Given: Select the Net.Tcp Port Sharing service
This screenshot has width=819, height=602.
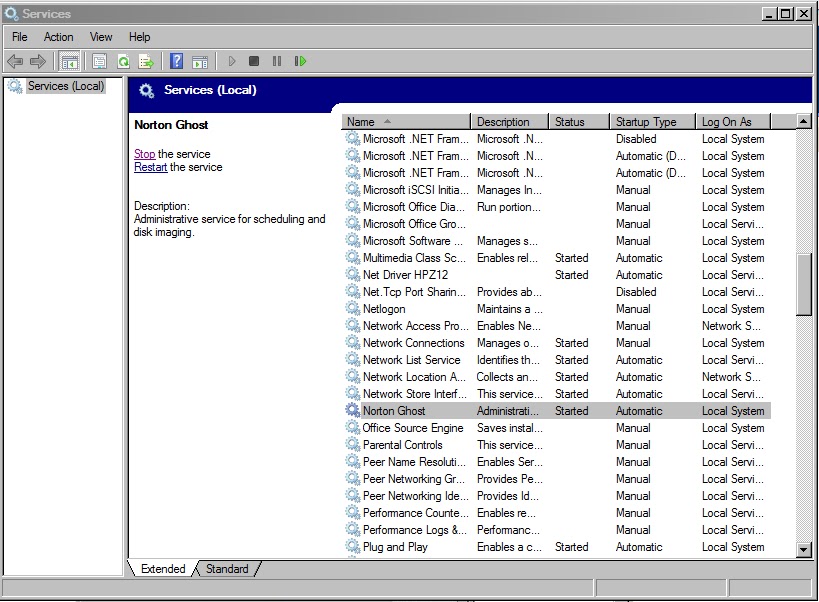Looking at the screenshot, I should pyautogui.click(x=557, y=292).
